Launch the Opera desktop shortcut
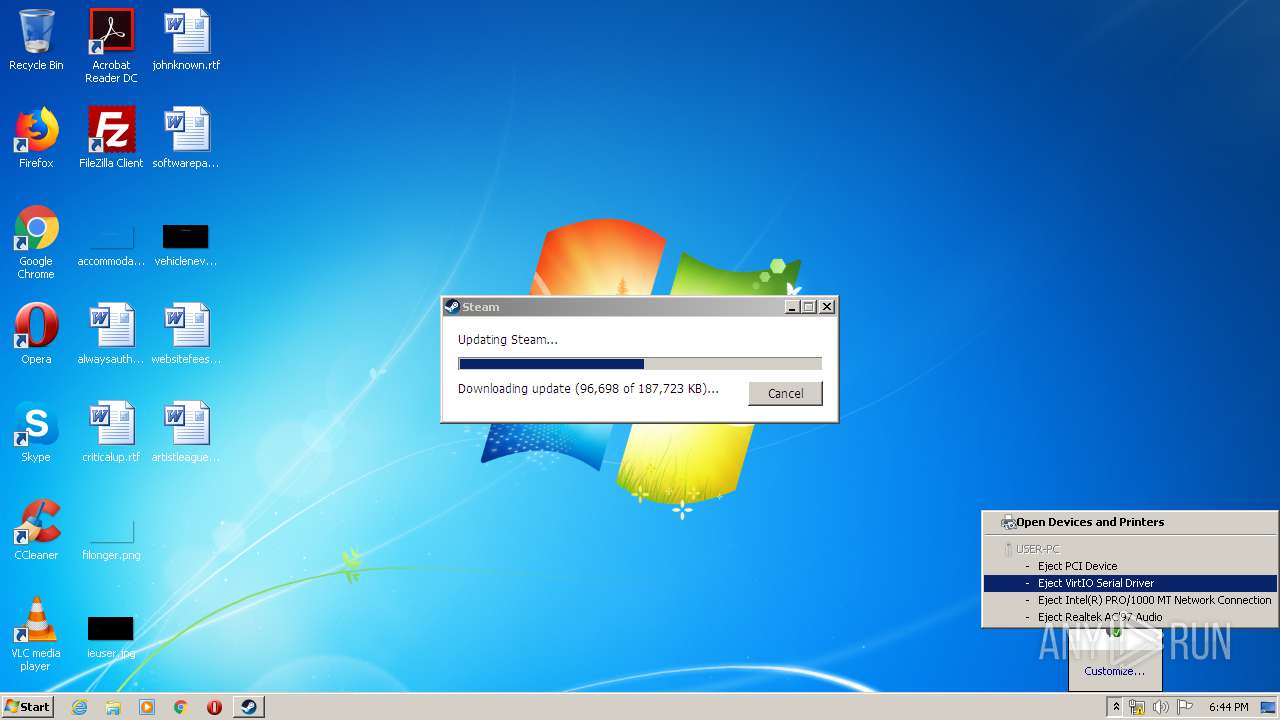The height and width of the screenshot is (720, 1280). tap(36, 334)
